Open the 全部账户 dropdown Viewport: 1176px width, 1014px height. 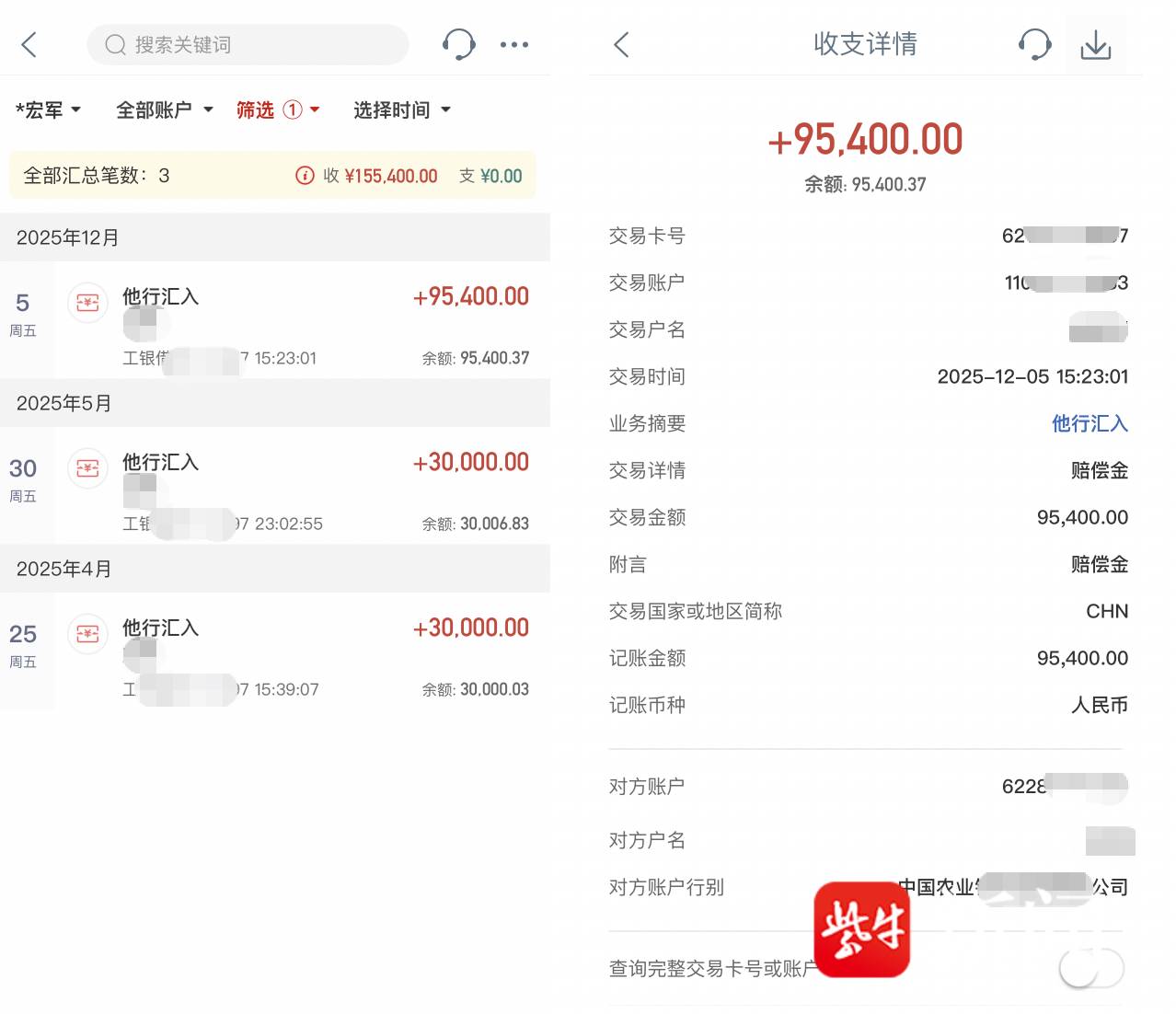point(164,110)
